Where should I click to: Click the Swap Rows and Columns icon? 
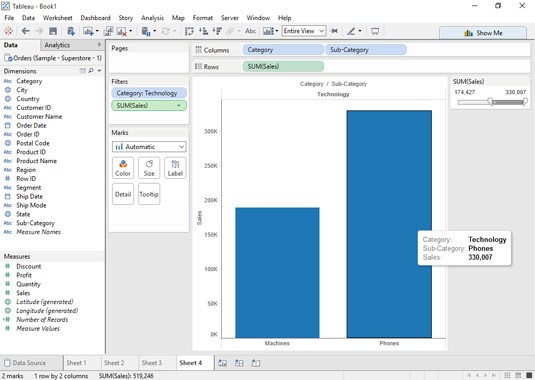189,31
